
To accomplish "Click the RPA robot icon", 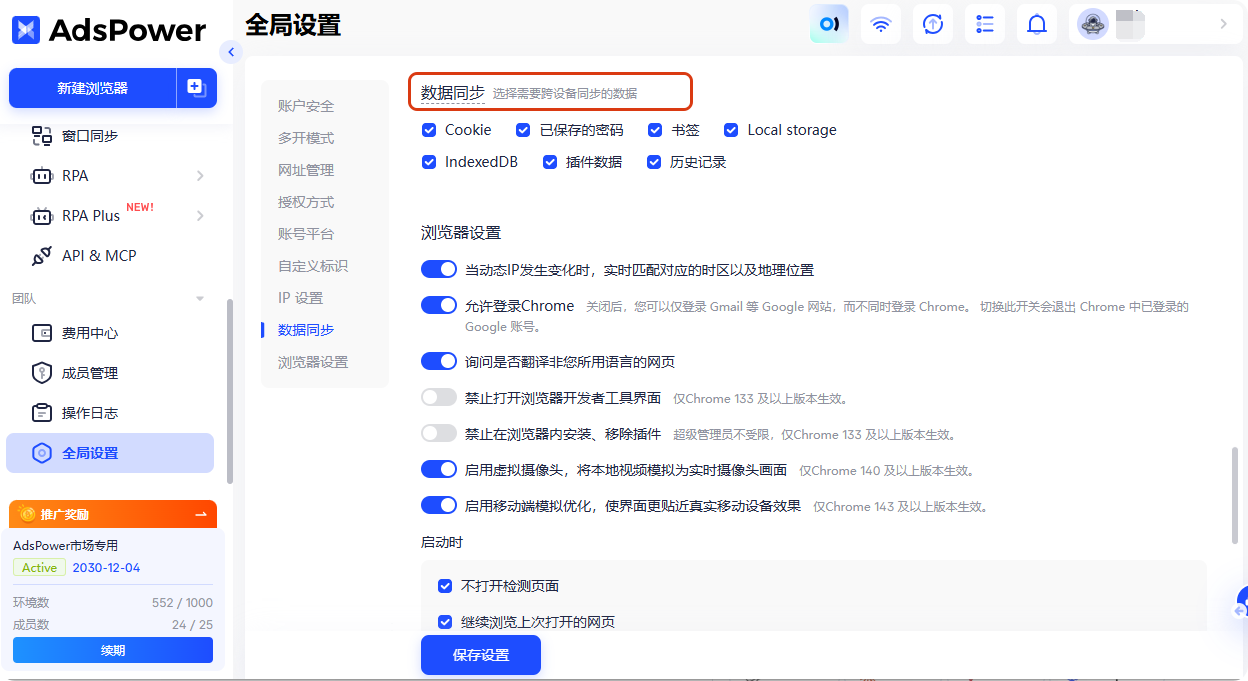I will (41, 176).
